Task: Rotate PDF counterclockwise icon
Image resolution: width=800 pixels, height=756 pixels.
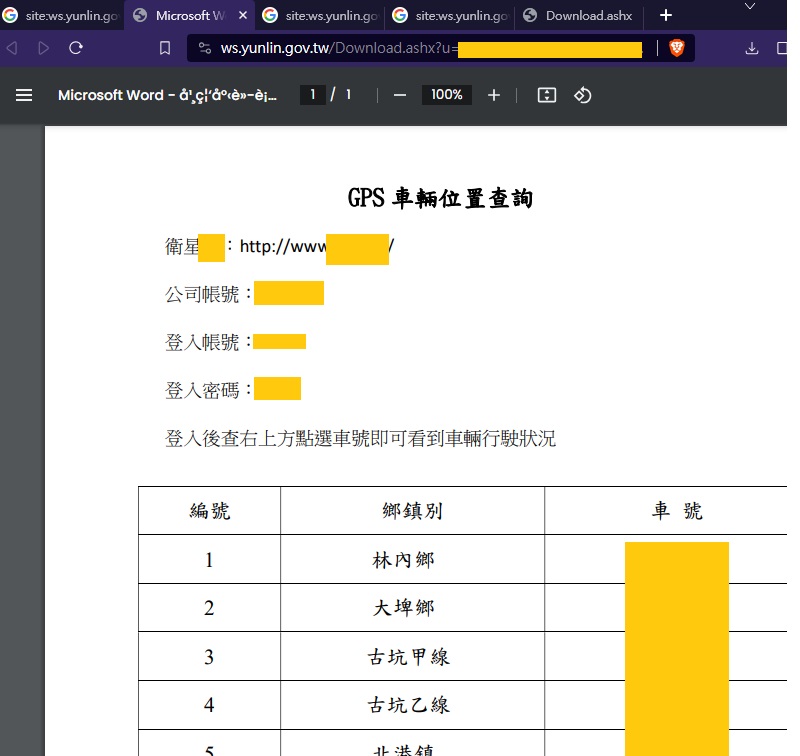Action: 583,95
